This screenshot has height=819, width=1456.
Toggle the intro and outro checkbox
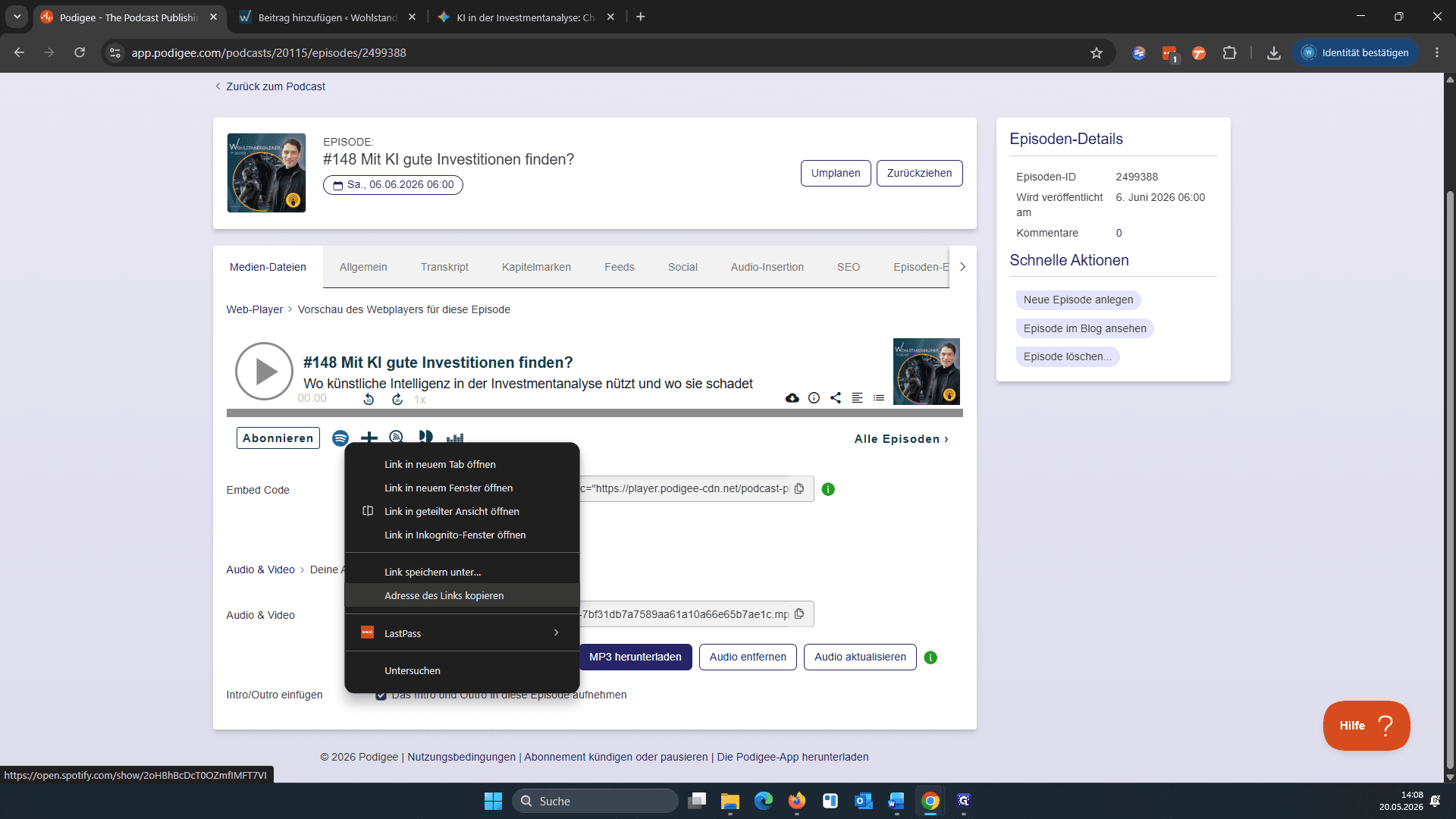click(x=381, y=695)
